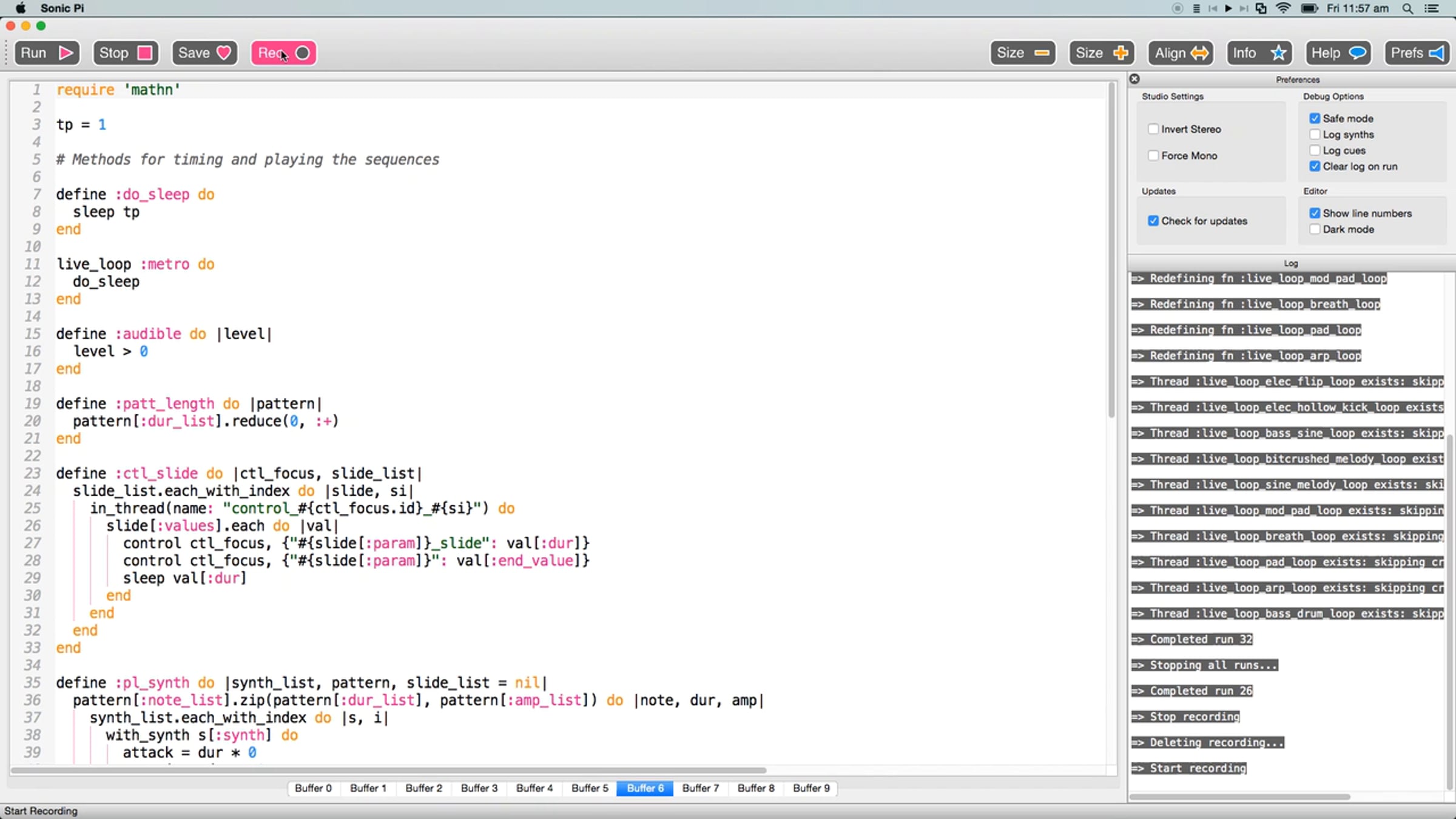
Task: Disable the Safe mode checkbox
Action: tap(1315, 118)
